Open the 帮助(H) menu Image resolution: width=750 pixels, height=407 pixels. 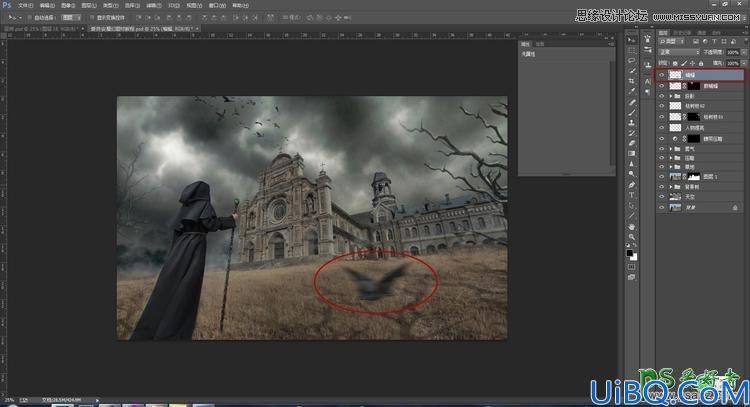pyautogui.click(x=240, y=6)
